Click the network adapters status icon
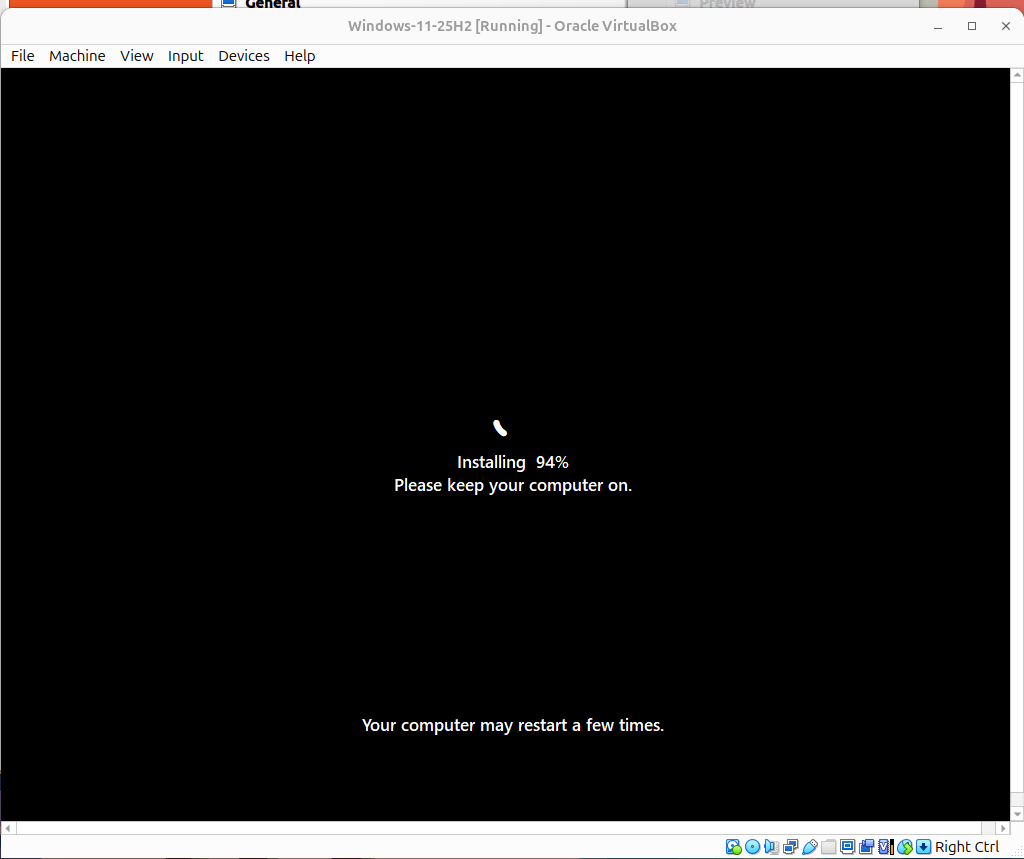The width and height of the screenshot is (1024, 859). [790, 846]
